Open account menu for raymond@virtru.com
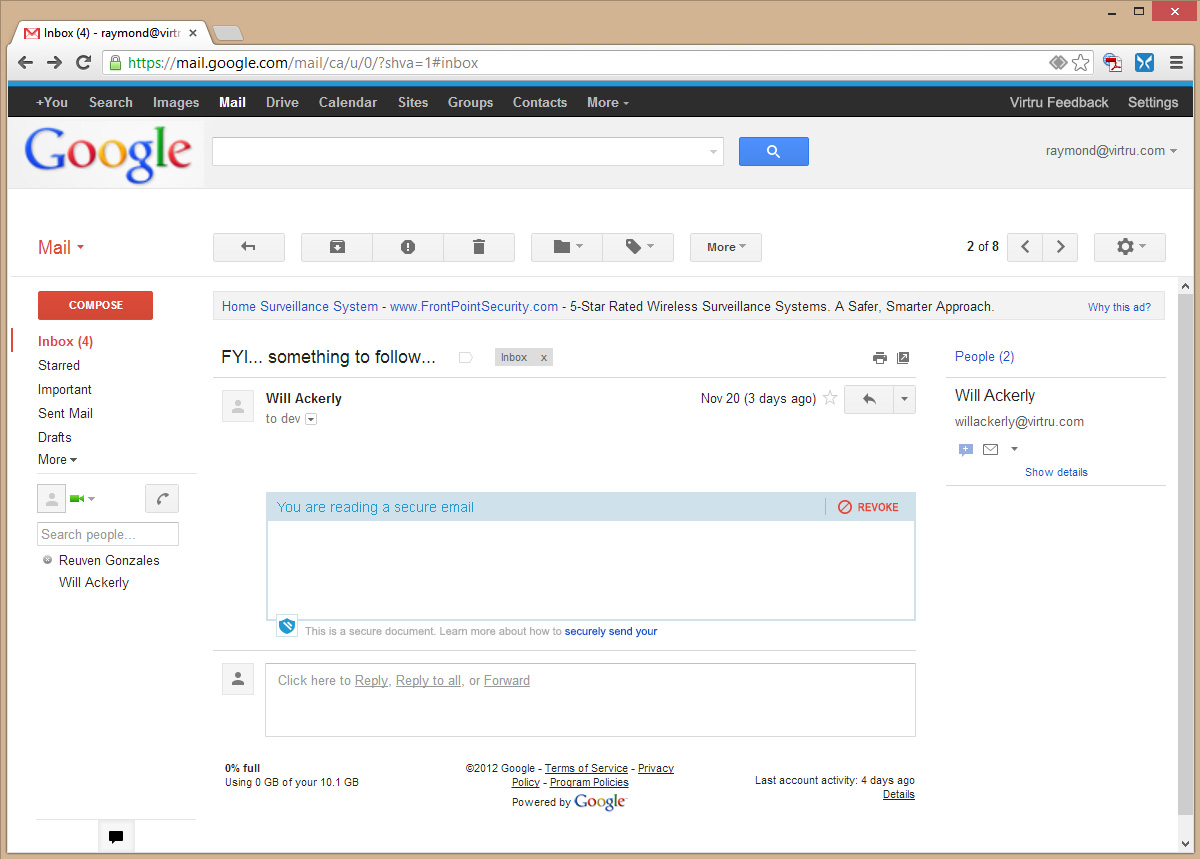Image resolution: width=1200 pixels, height=859 pixels. 1111,151
